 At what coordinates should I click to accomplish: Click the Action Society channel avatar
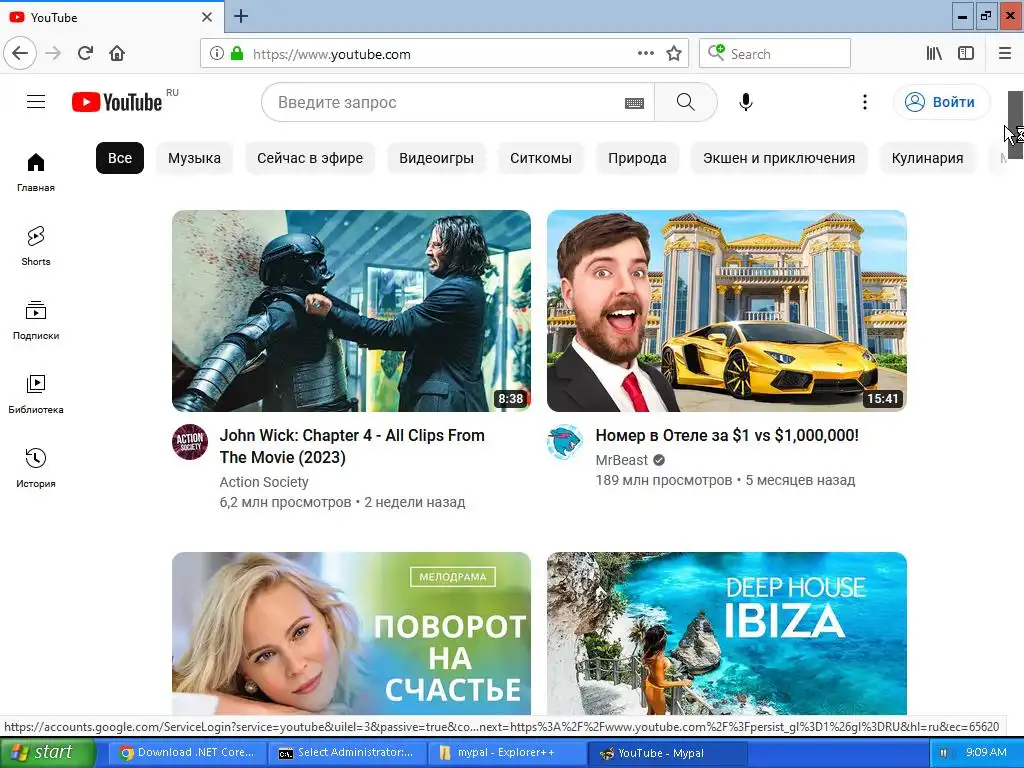[190, 442]
